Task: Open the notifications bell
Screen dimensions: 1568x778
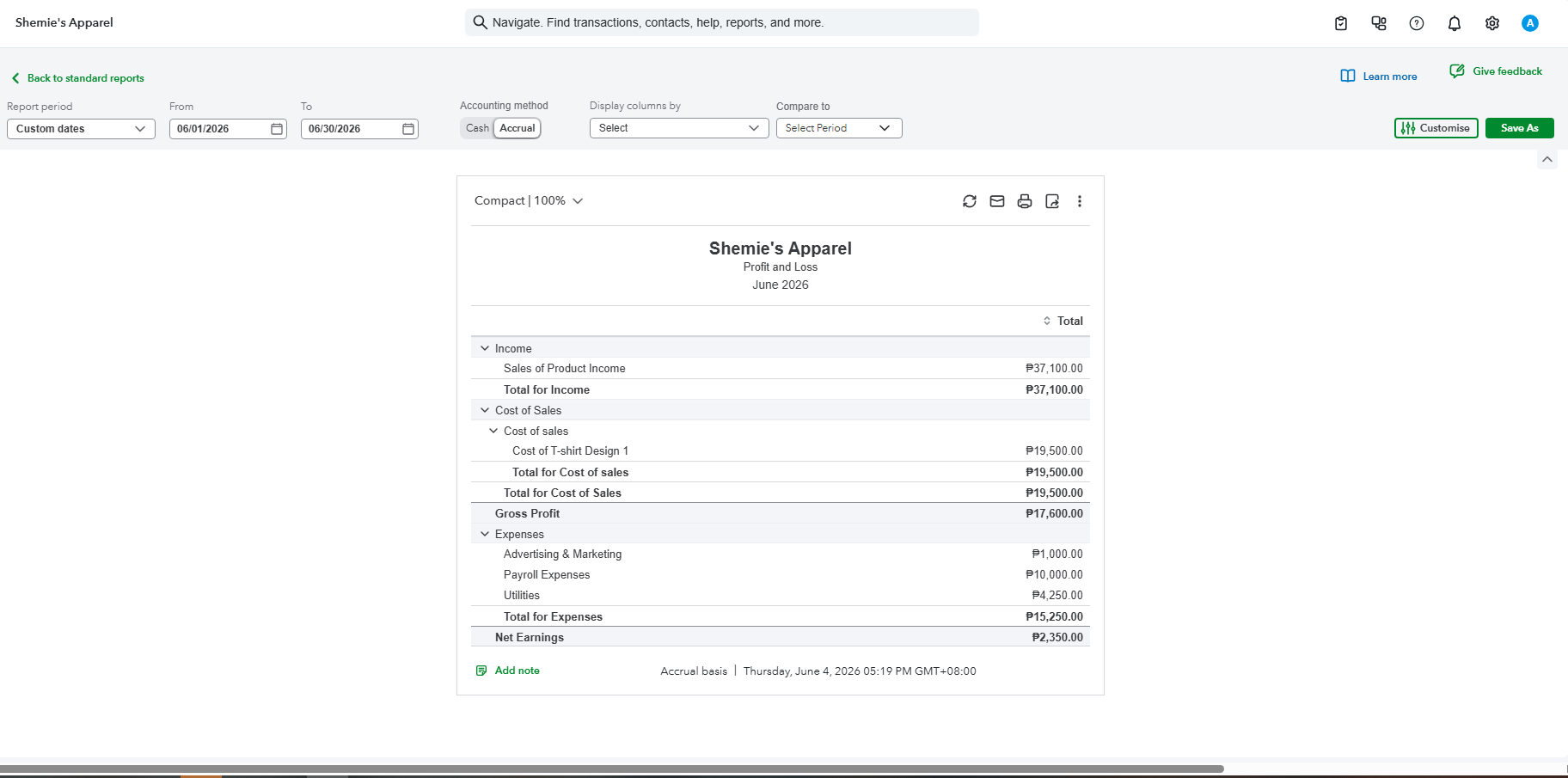Action: 1455,23
